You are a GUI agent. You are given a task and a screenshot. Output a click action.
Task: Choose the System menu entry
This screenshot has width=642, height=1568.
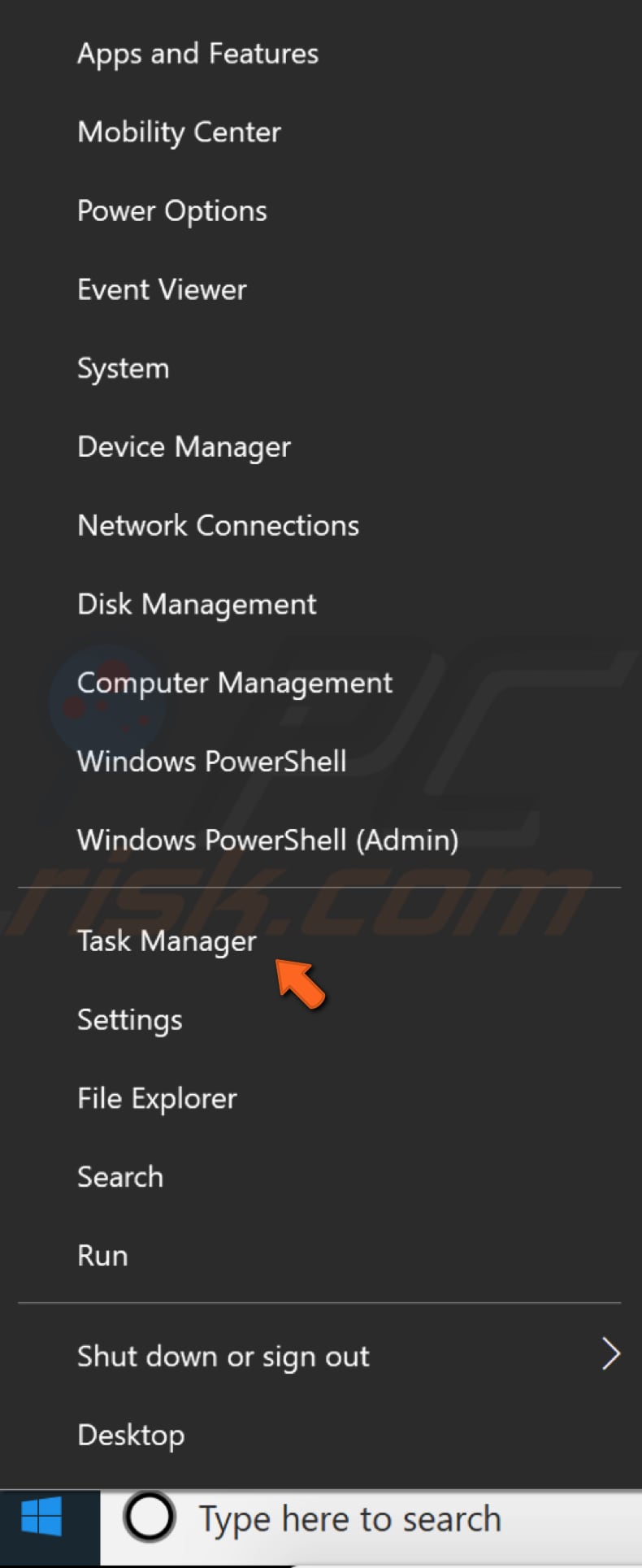point(123,368)
